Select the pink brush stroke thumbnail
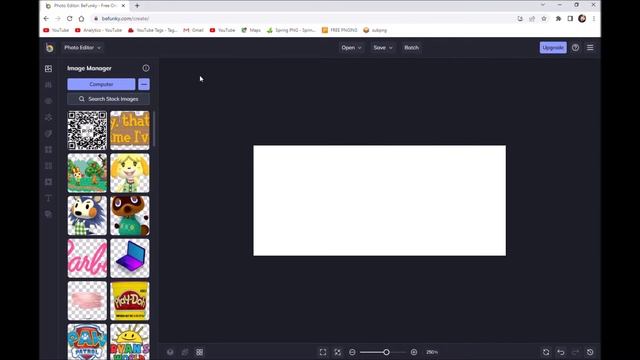Image resolution: width=640 pixels, height=360 pixels. pos(87,301)
